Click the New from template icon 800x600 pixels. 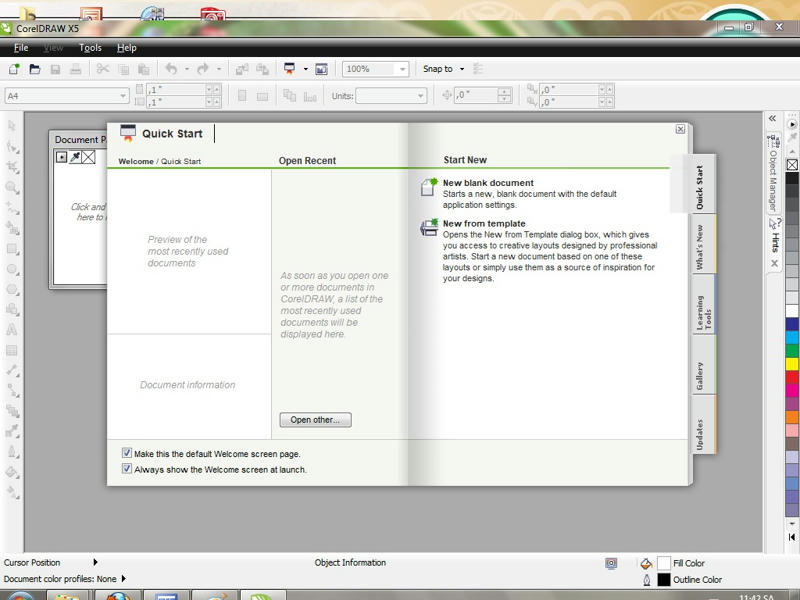coord(429,227)
